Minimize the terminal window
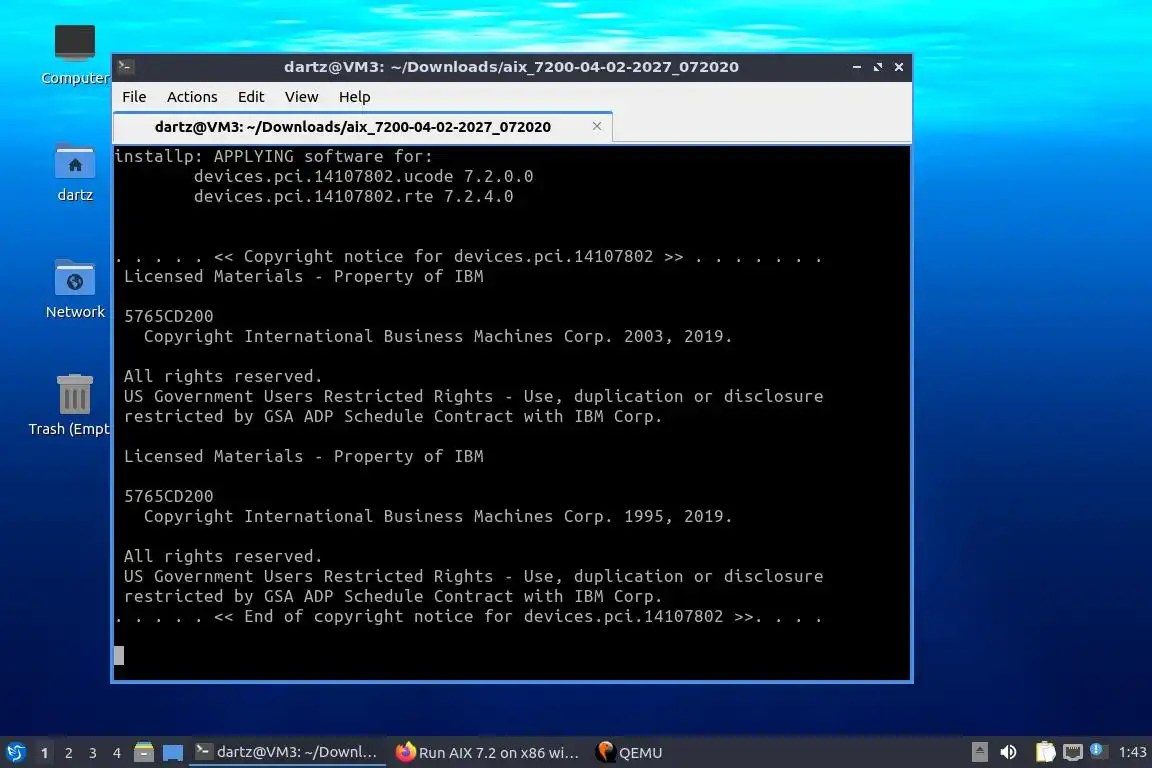Screen dimensions: 1152x768 pyautogui.click(x=857, y=67)
